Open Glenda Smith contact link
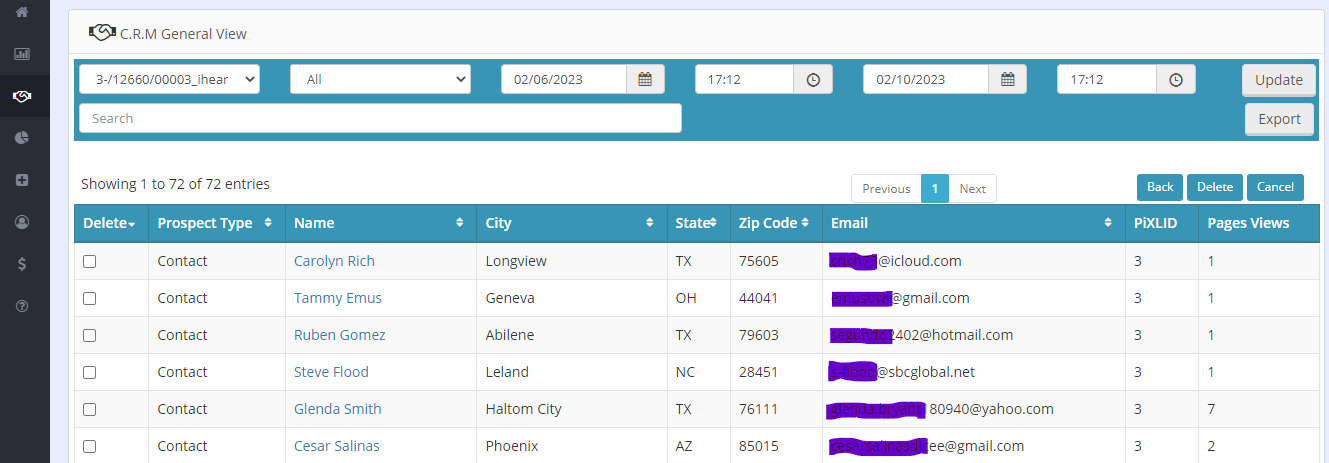The height and width of the screenshot is (463, 1329). 337,409
